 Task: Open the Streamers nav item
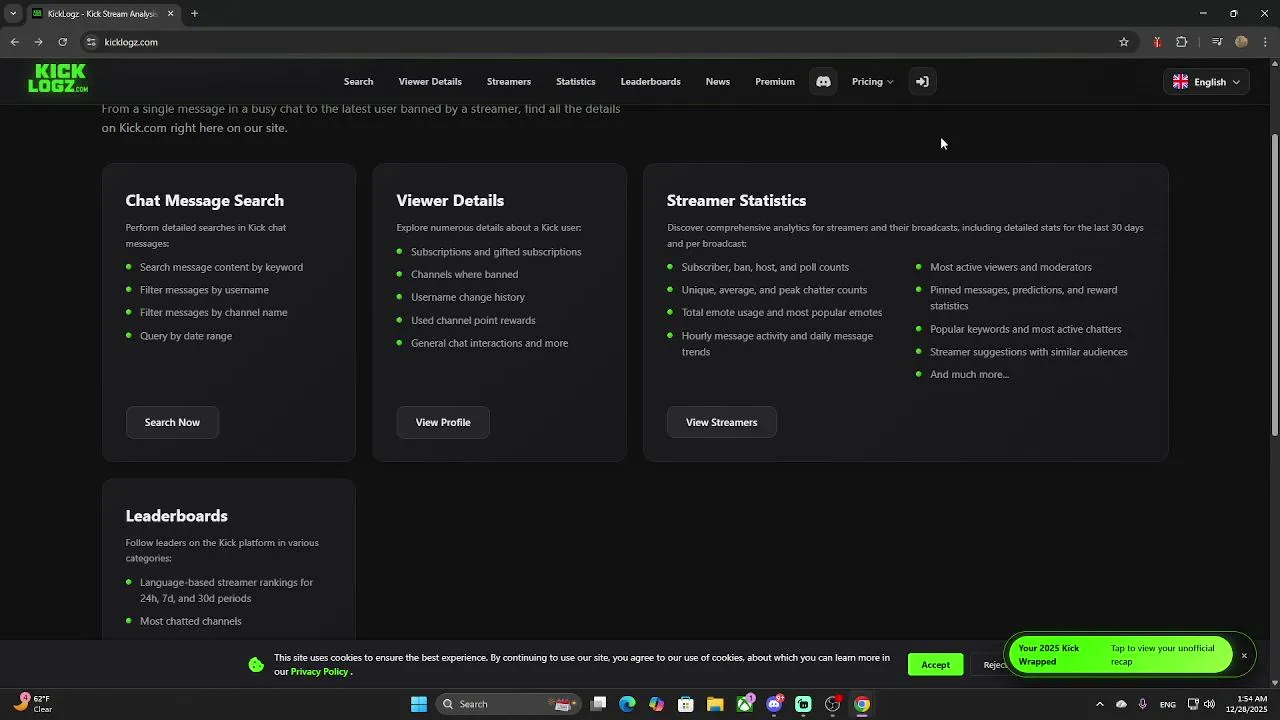pyautogui.click(x=508, y=82)
